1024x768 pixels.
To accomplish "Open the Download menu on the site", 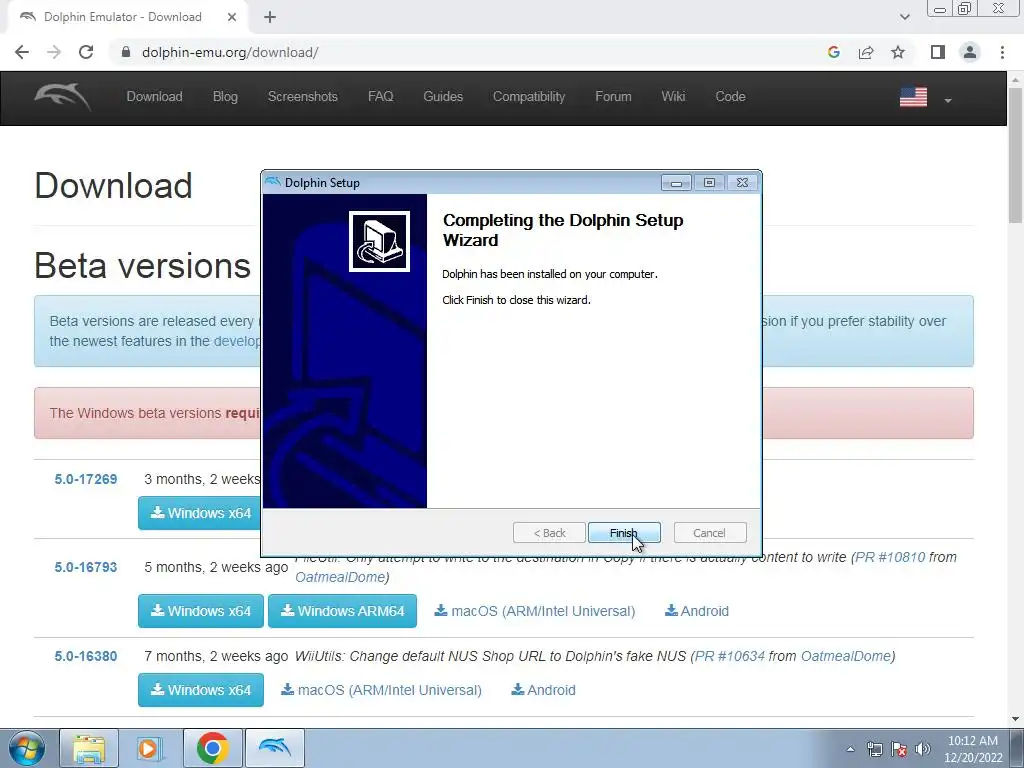I will (154, 97).
